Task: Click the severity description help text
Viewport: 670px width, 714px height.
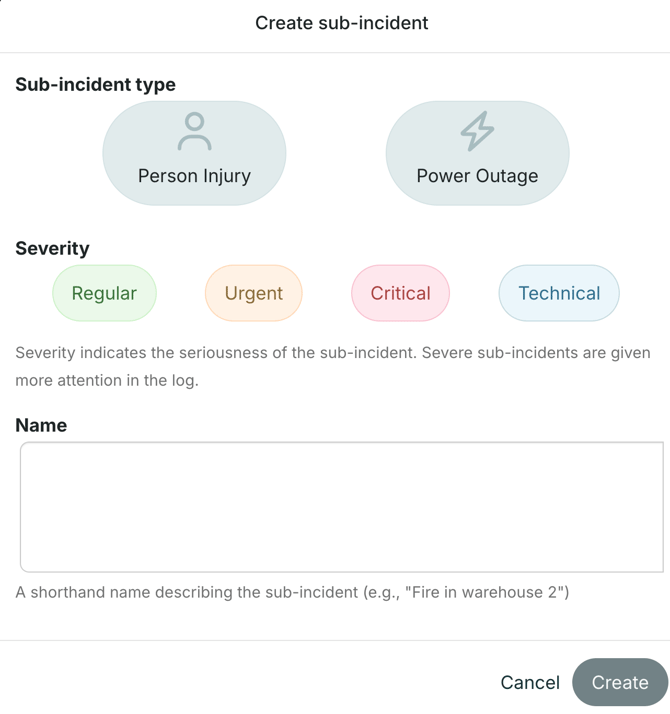Action: 332,366
